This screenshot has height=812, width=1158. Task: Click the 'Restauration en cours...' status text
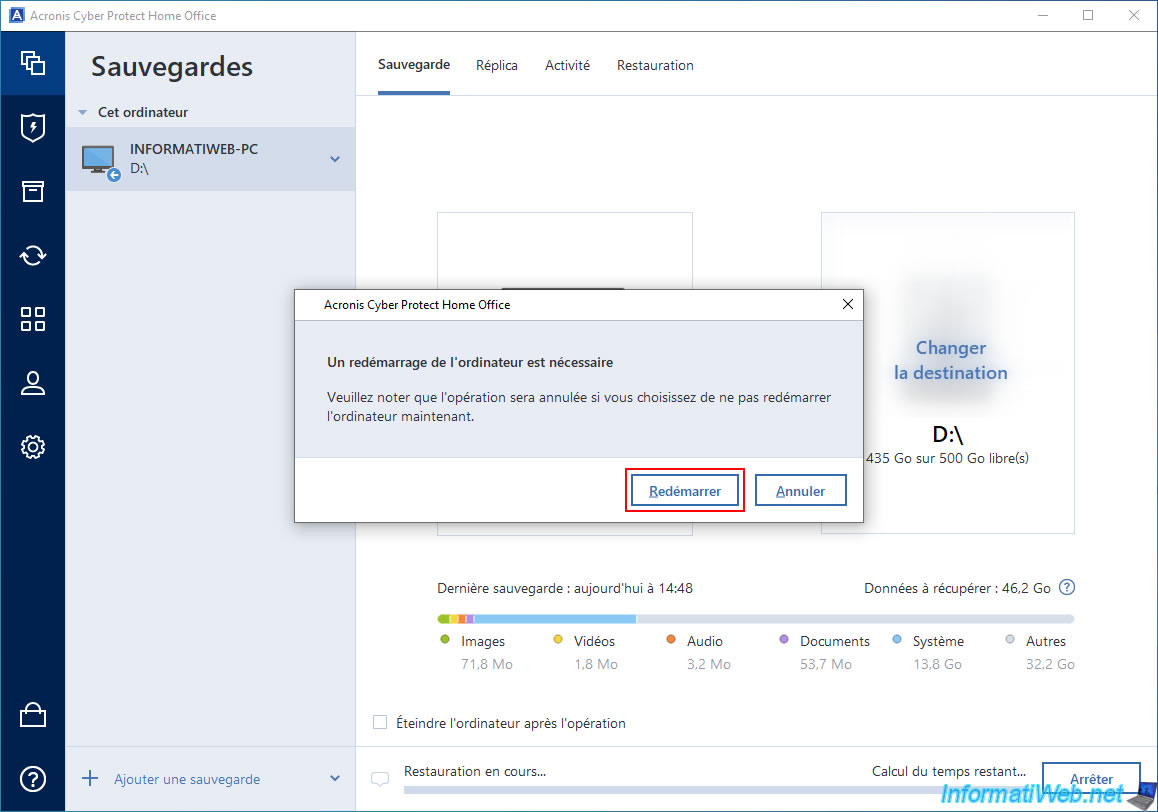(475, 771)
